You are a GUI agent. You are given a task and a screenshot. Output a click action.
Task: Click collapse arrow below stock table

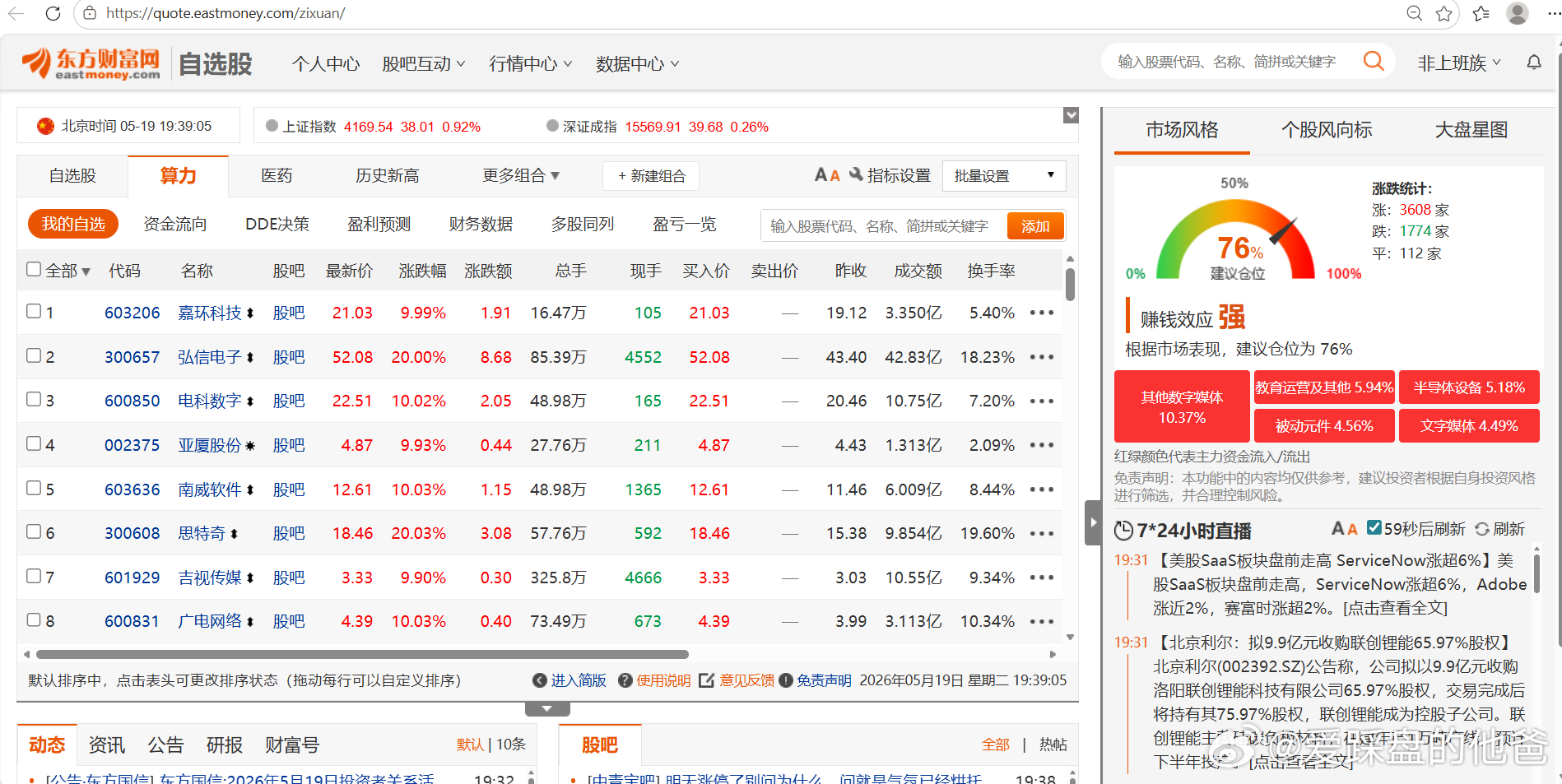point(547,709)
